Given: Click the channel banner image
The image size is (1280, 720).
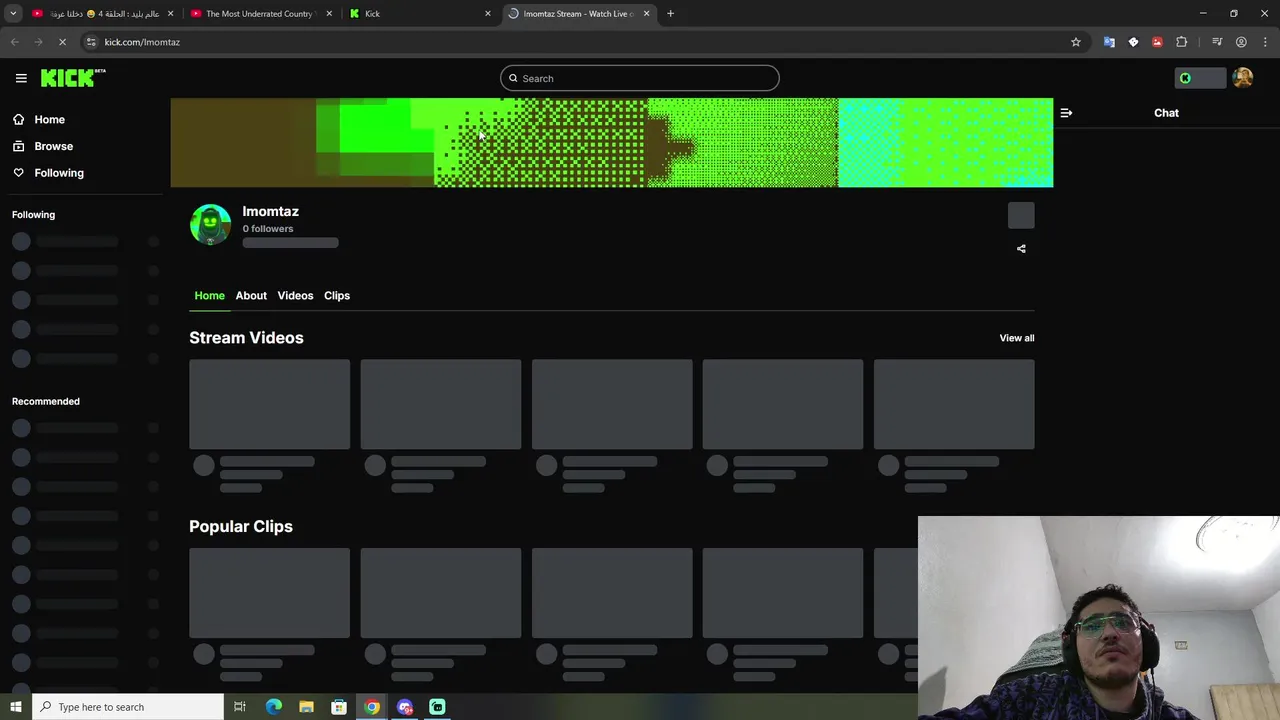Looking at the screenshot, I should [612, 142].
